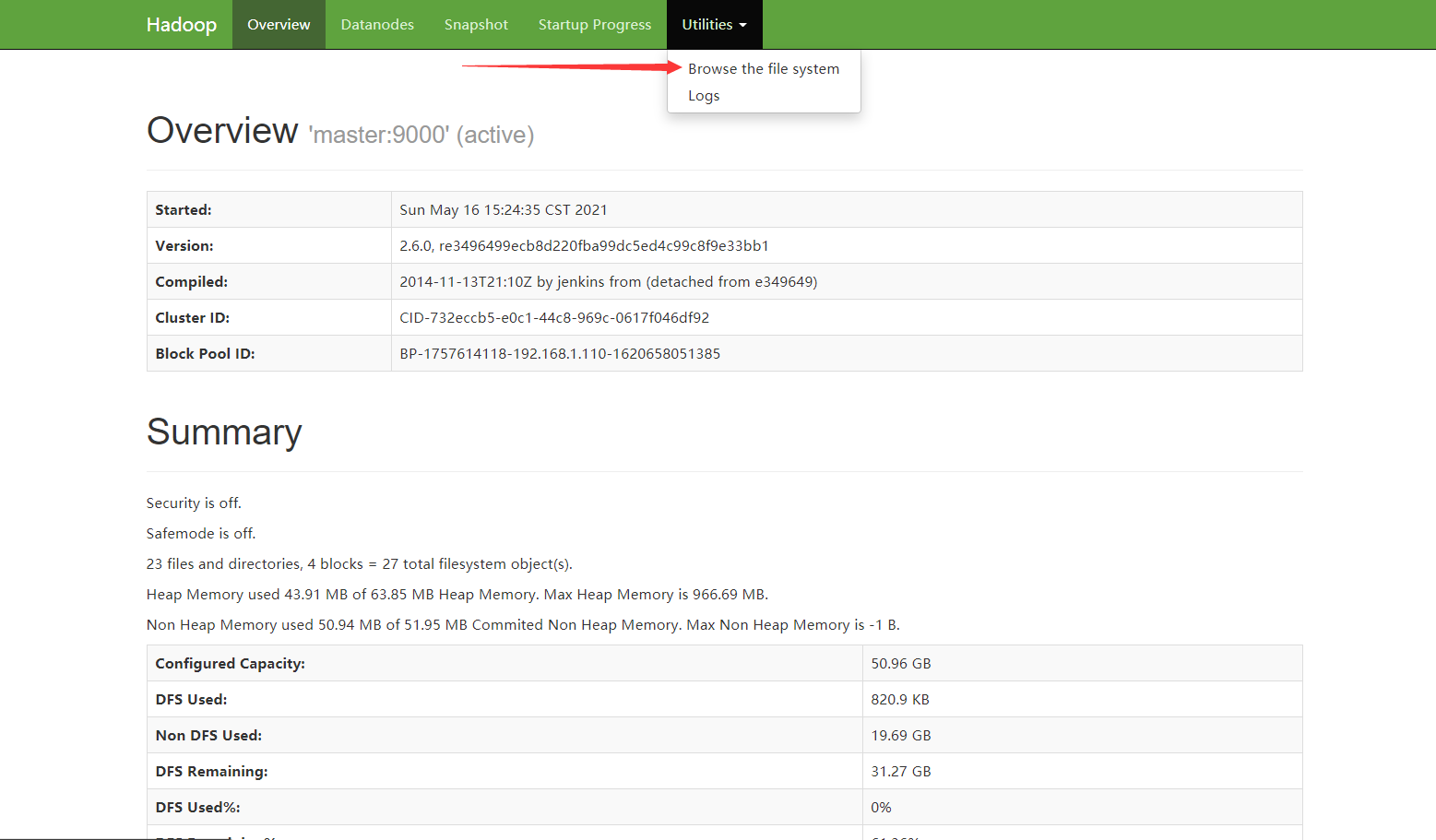Collapse the Utilities dropdown menu
Viewport: 1436px width, 840px height.
[715, 25]
